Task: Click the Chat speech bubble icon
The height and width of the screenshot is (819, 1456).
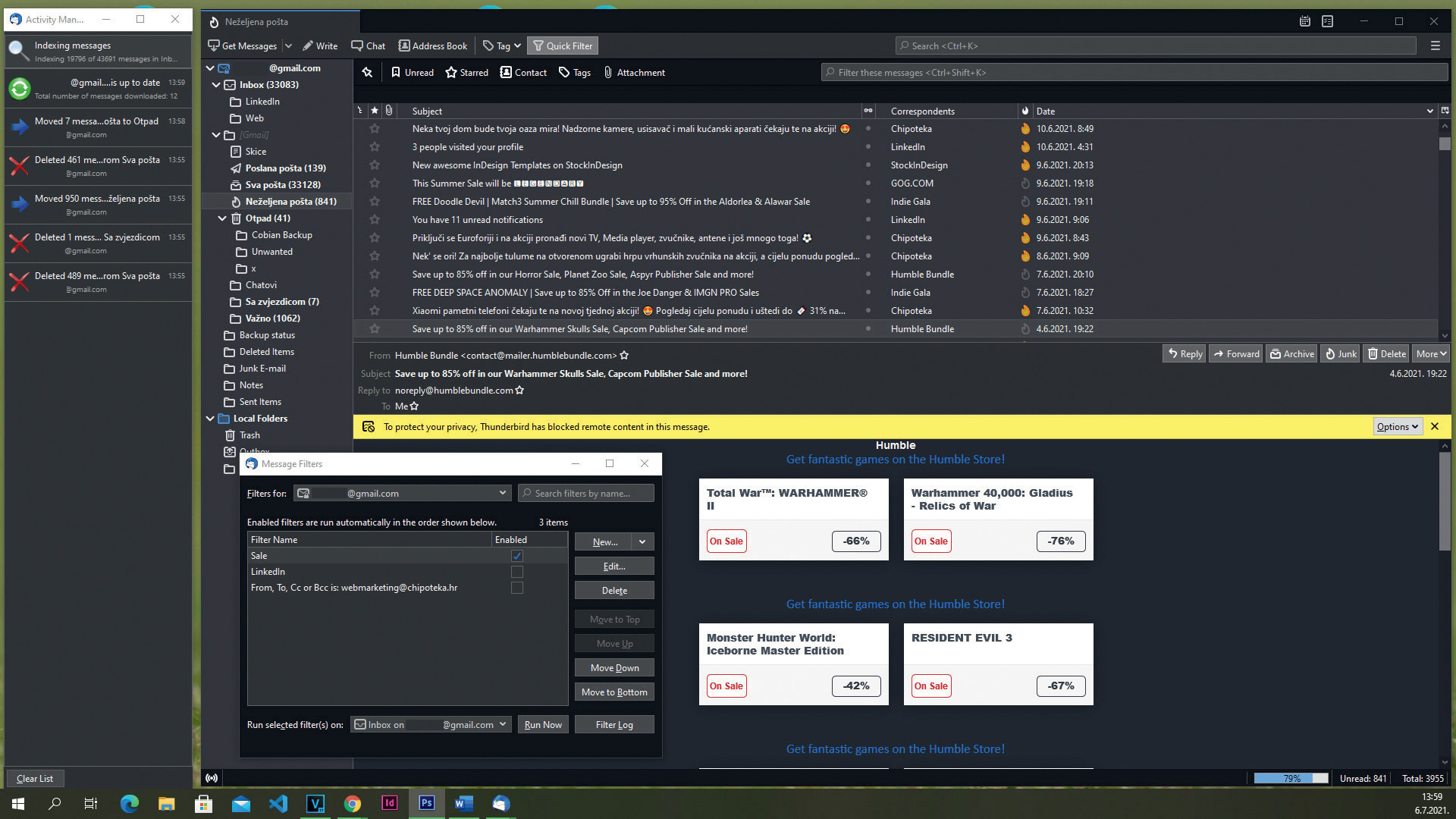Action: click(x=357, y=45)
